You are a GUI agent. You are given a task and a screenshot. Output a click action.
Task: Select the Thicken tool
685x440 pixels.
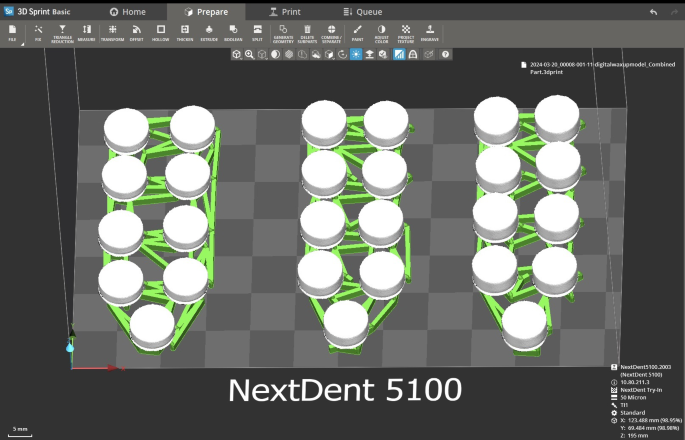click(x=185, y=33)
